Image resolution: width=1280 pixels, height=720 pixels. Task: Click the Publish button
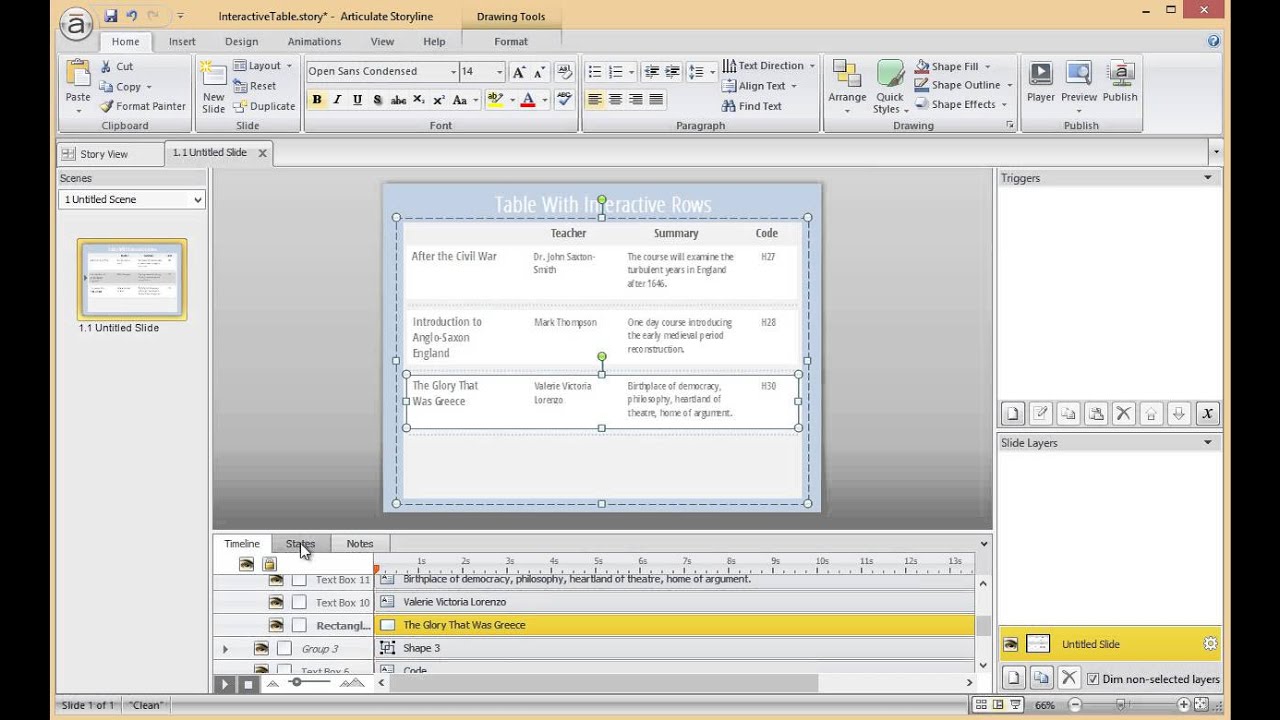pyautogui.click(x=1120, y=83)
